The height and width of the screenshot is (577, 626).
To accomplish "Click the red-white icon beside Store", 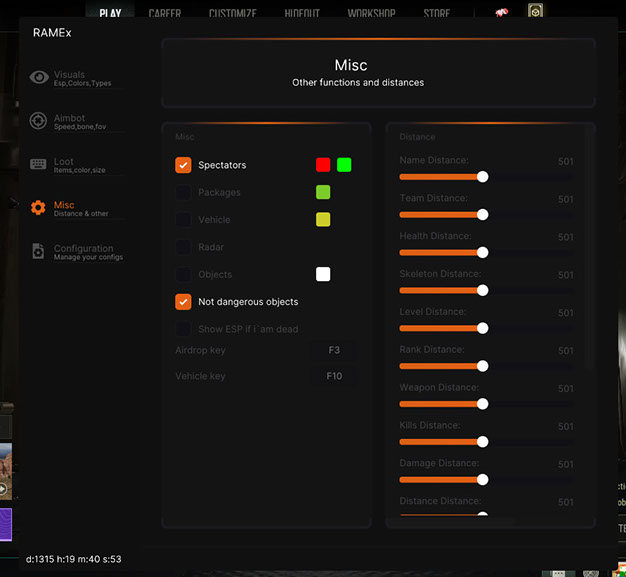I will (x=503, y=12).
